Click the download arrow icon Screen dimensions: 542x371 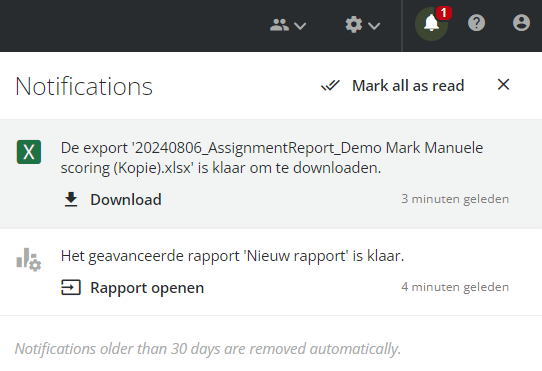tap(71, 200)
